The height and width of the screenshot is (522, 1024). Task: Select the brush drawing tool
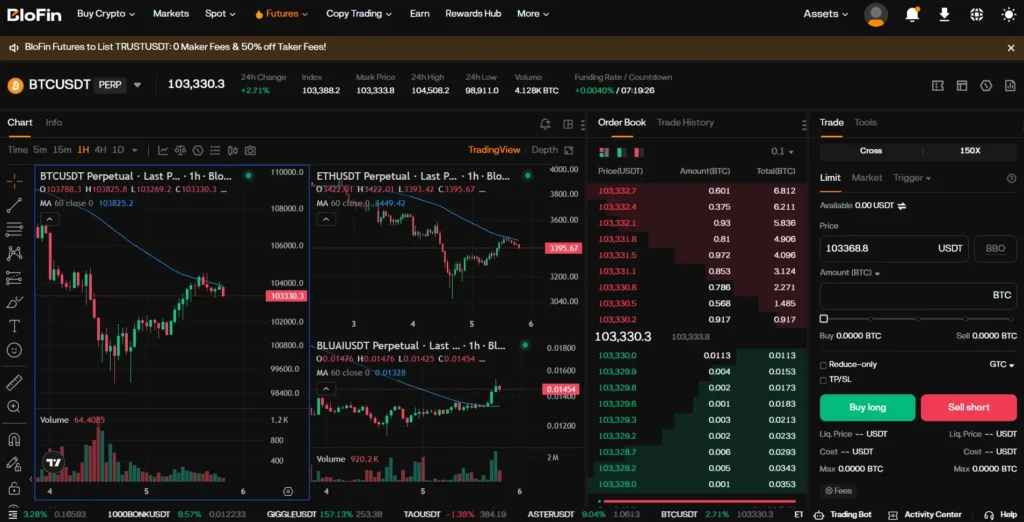click(x=14, y=302)
